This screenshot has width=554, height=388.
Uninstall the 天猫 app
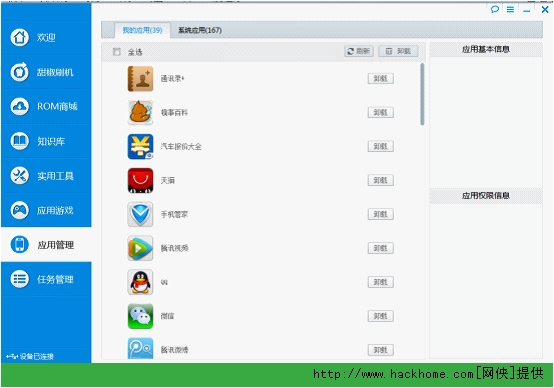click(x=381, y=180)
